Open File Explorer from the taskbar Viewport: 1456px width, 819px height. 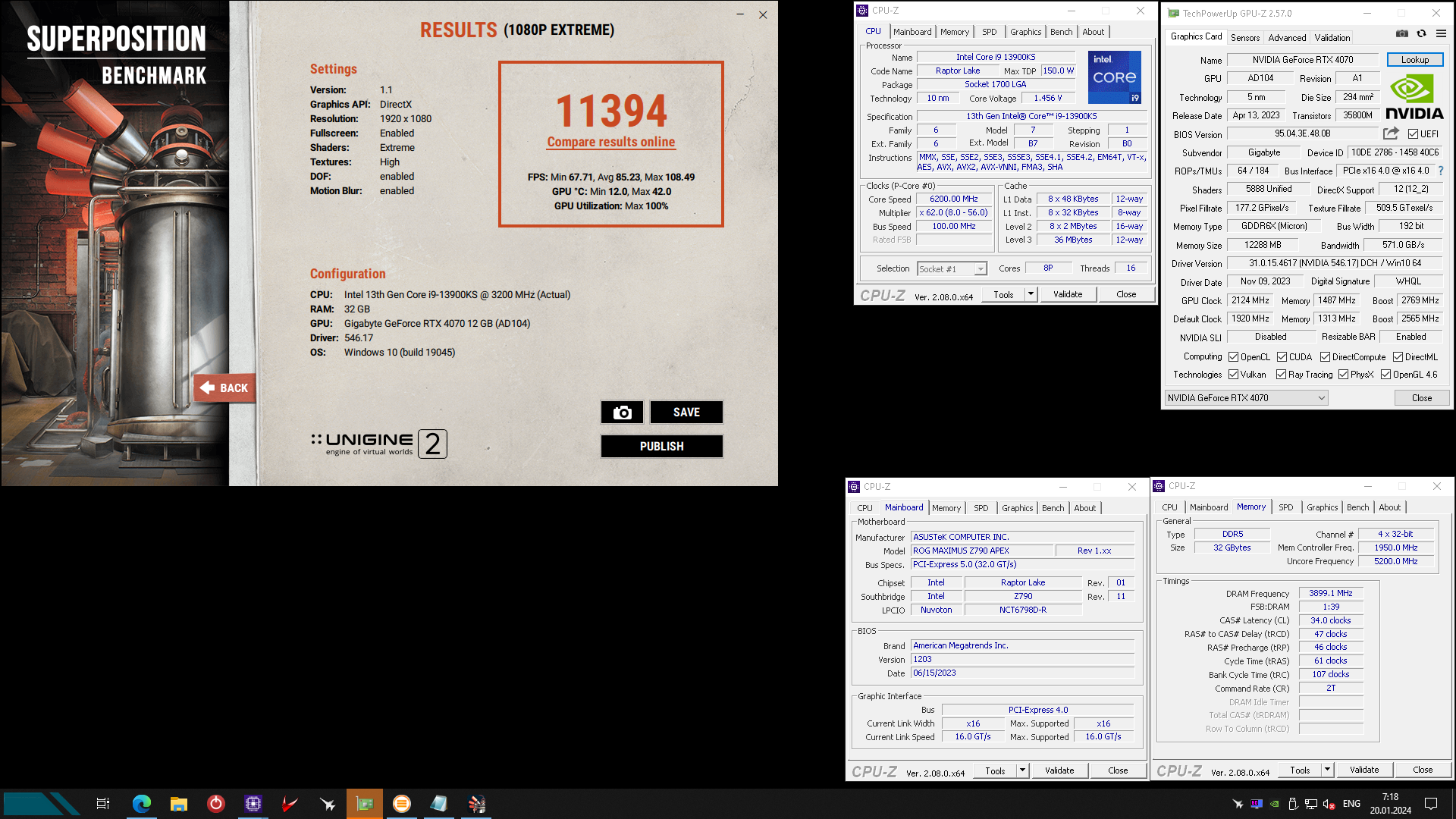(x=179, y=804)
